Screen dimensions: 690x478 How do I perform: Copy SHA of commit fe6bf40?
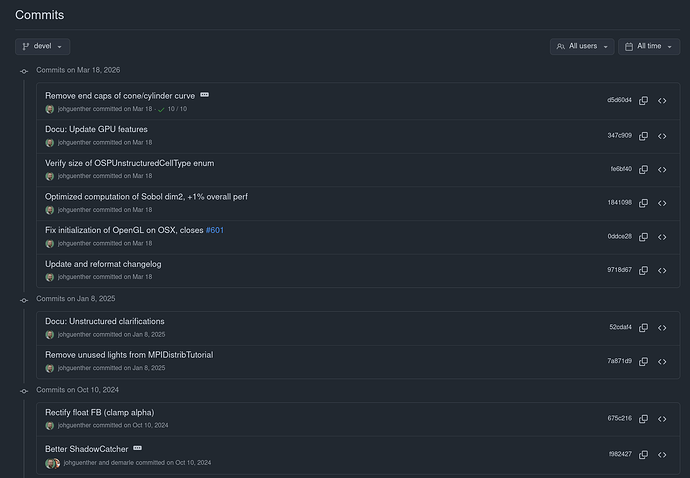point(643,169)
